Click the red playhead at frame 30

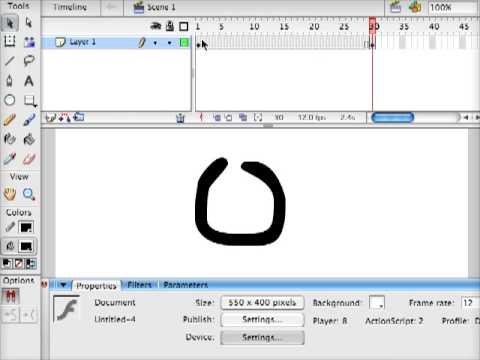[373, 26]
